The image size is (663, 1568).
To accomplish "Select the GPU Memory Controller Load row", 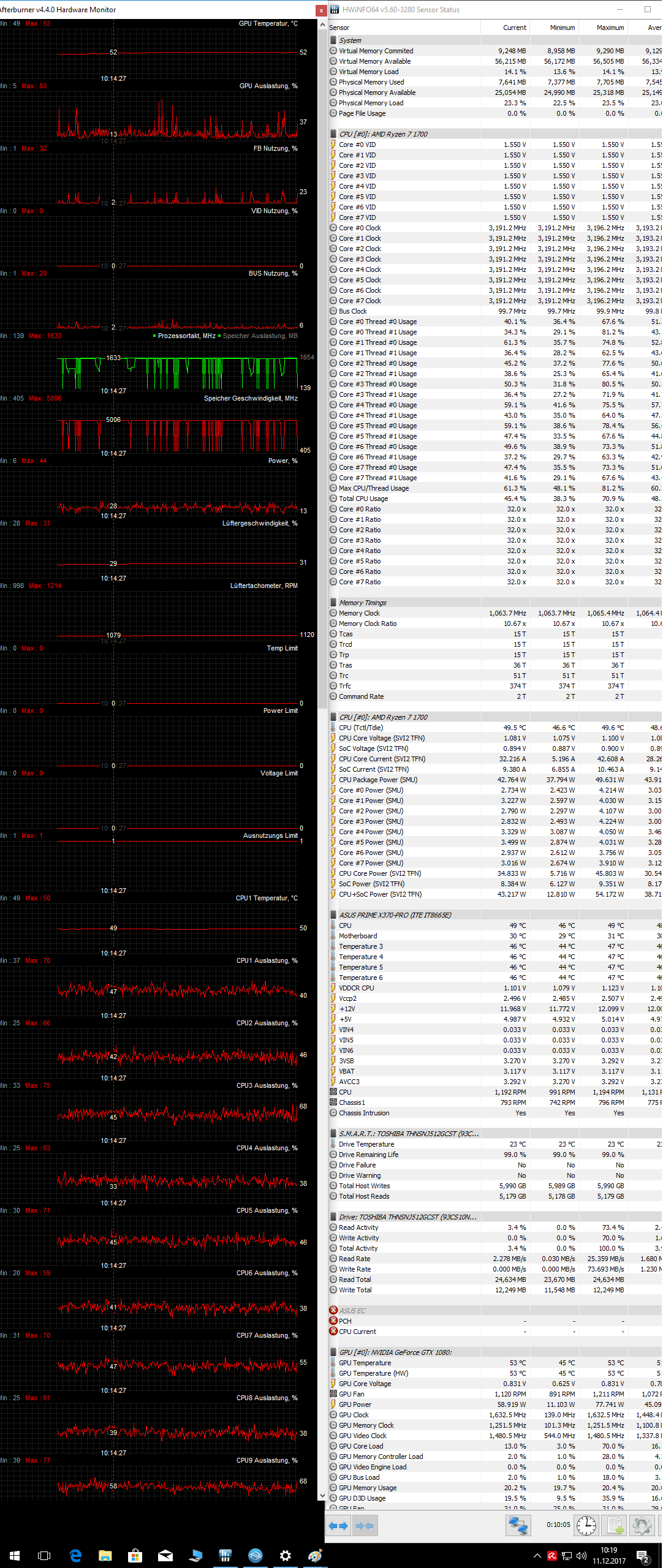I will pos(495,1457).
